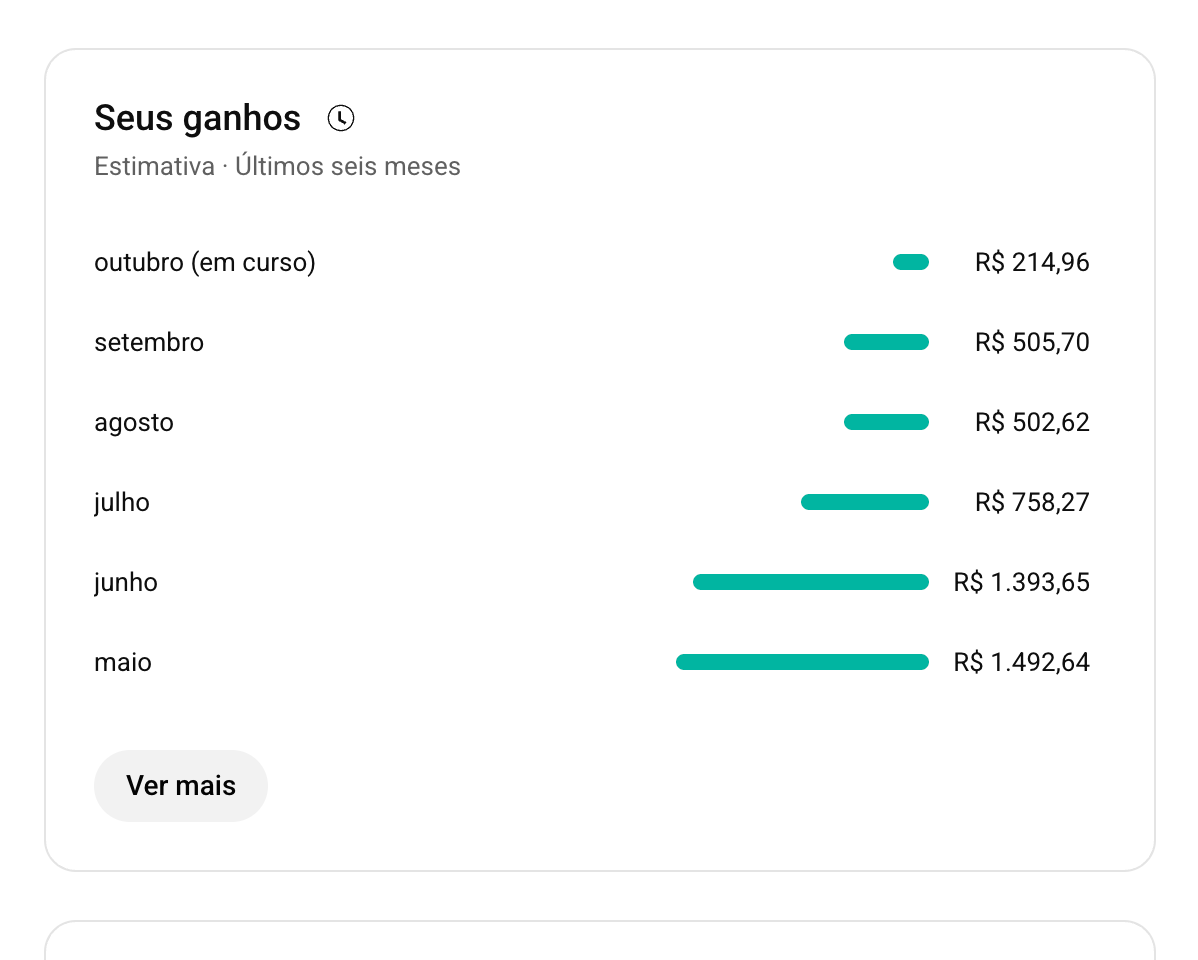
Task: Select the R$ 505,70 amount
Action: tap(1032, 343)
